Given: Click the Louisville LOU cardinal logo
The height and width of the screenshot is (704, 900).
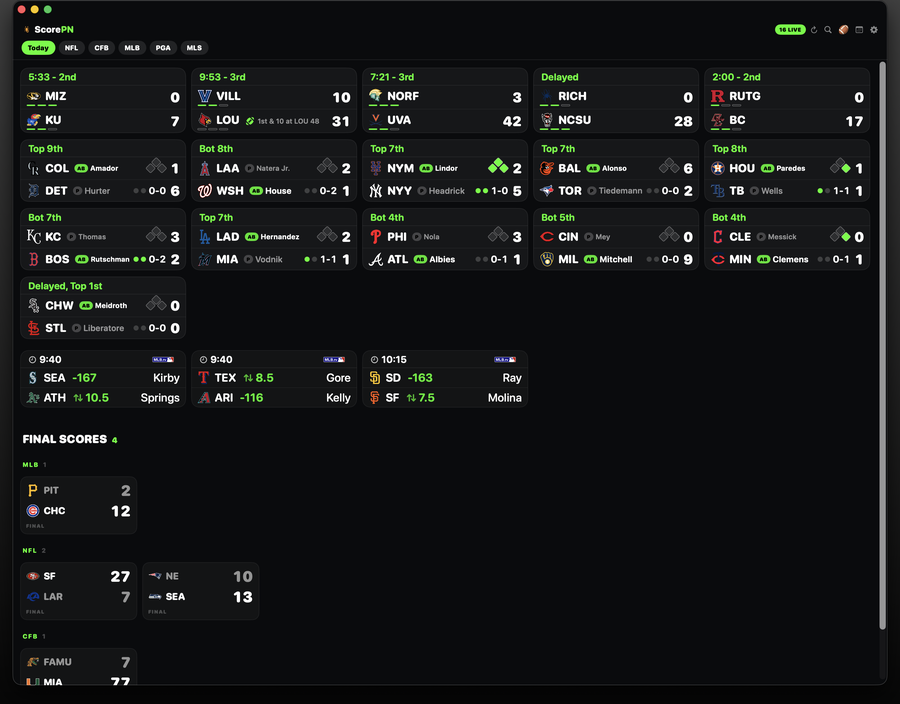Looking at the screenshot, I should [204, 120].
